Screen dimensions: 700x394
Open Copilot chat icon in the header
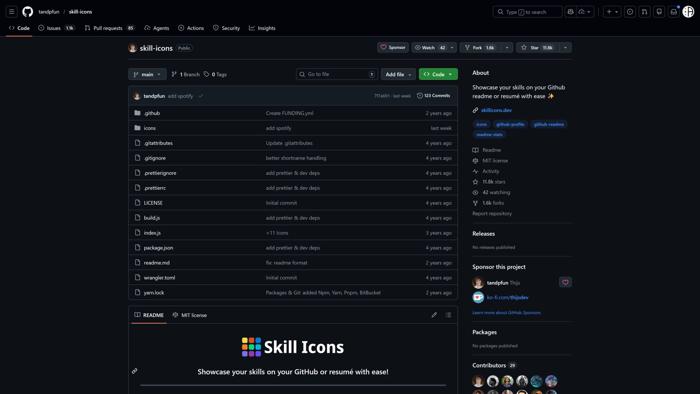coord(570,12)
